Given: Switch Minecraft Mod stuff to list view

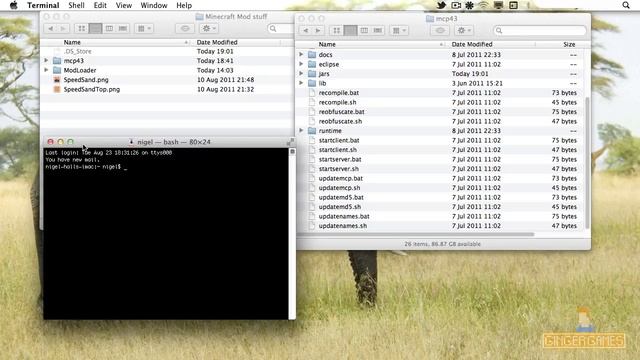Looking at the screenshot, I should (96, 28).
